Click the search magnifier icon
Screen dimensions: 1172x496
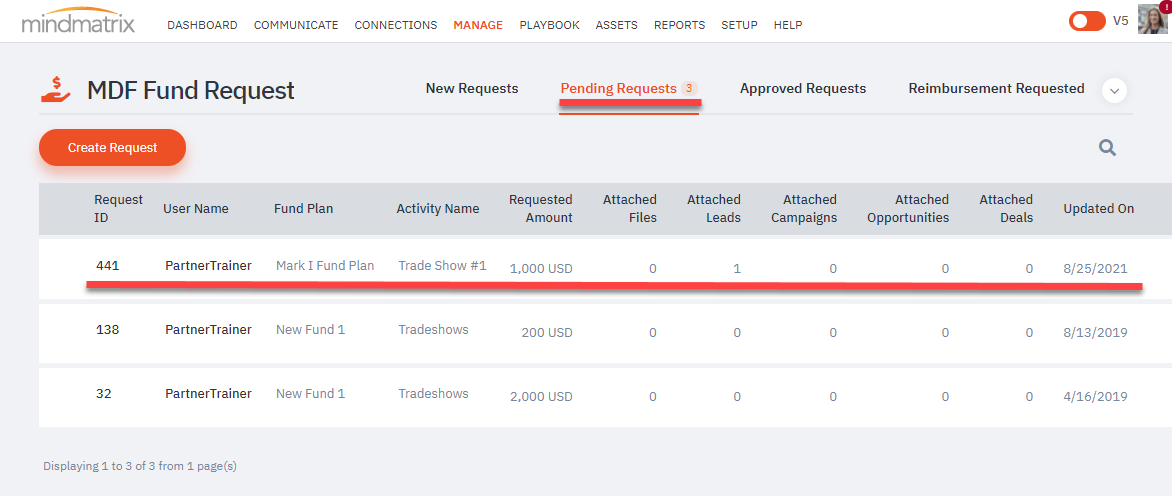click(1107, 148)
